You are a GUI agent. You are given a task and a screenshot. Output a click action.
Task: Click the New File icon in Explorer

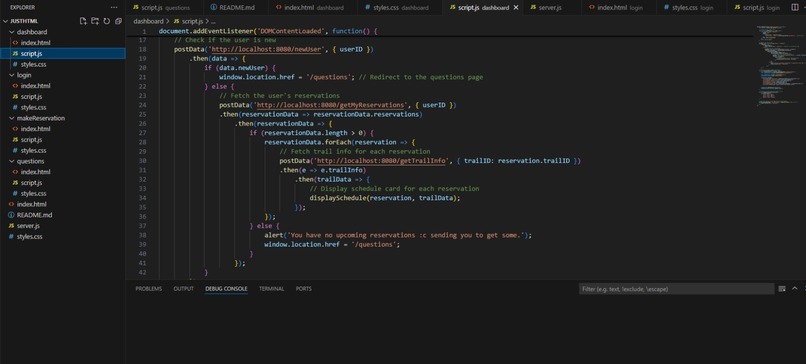[x=83, y=21]
